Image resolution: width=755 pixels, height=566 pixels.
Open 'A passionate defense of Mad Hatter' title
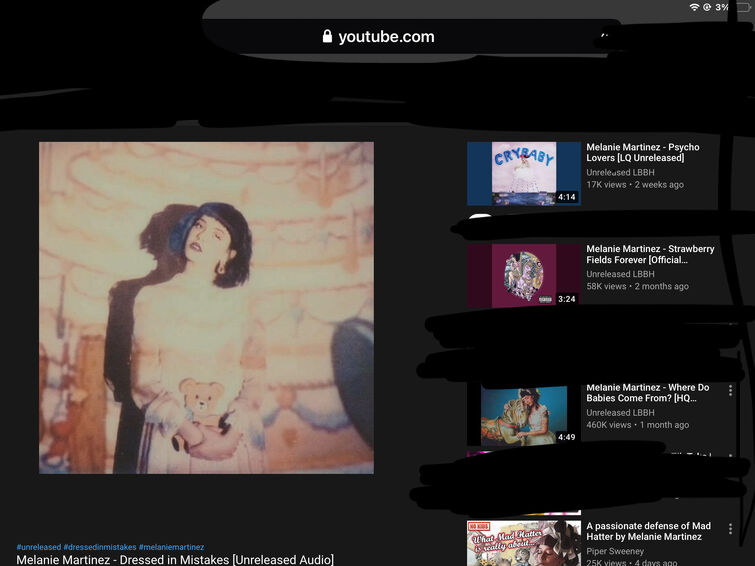point(648,531)
